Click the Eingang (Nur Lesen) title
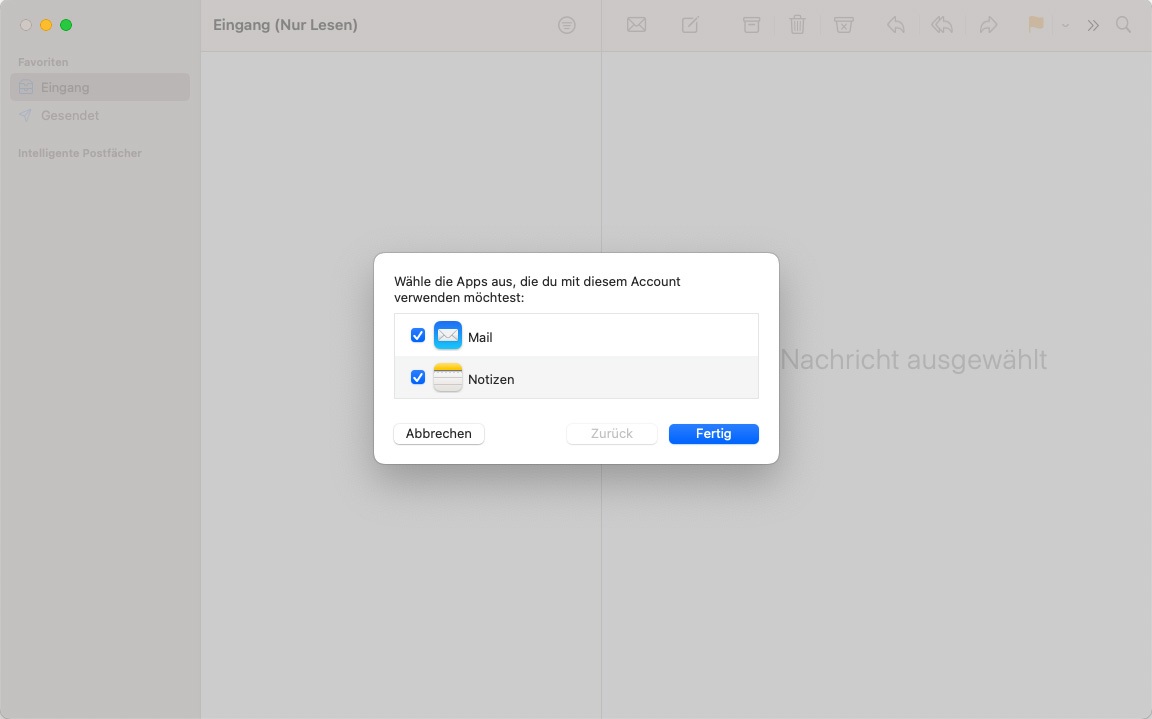1152x719 pixels. (285, 25)
